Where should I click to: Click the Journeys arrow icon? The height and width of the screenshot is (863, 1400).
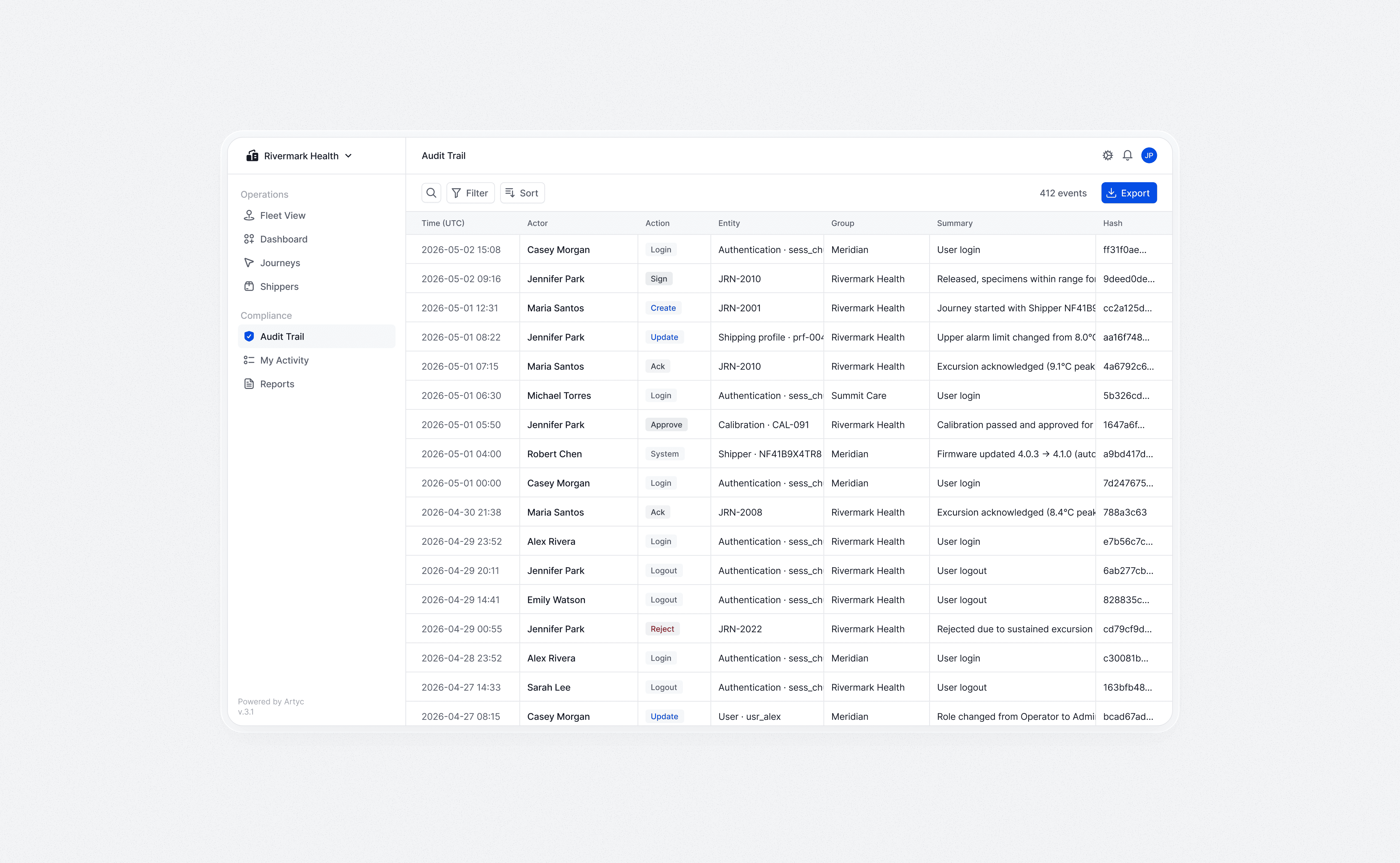(x=249, y=262)
